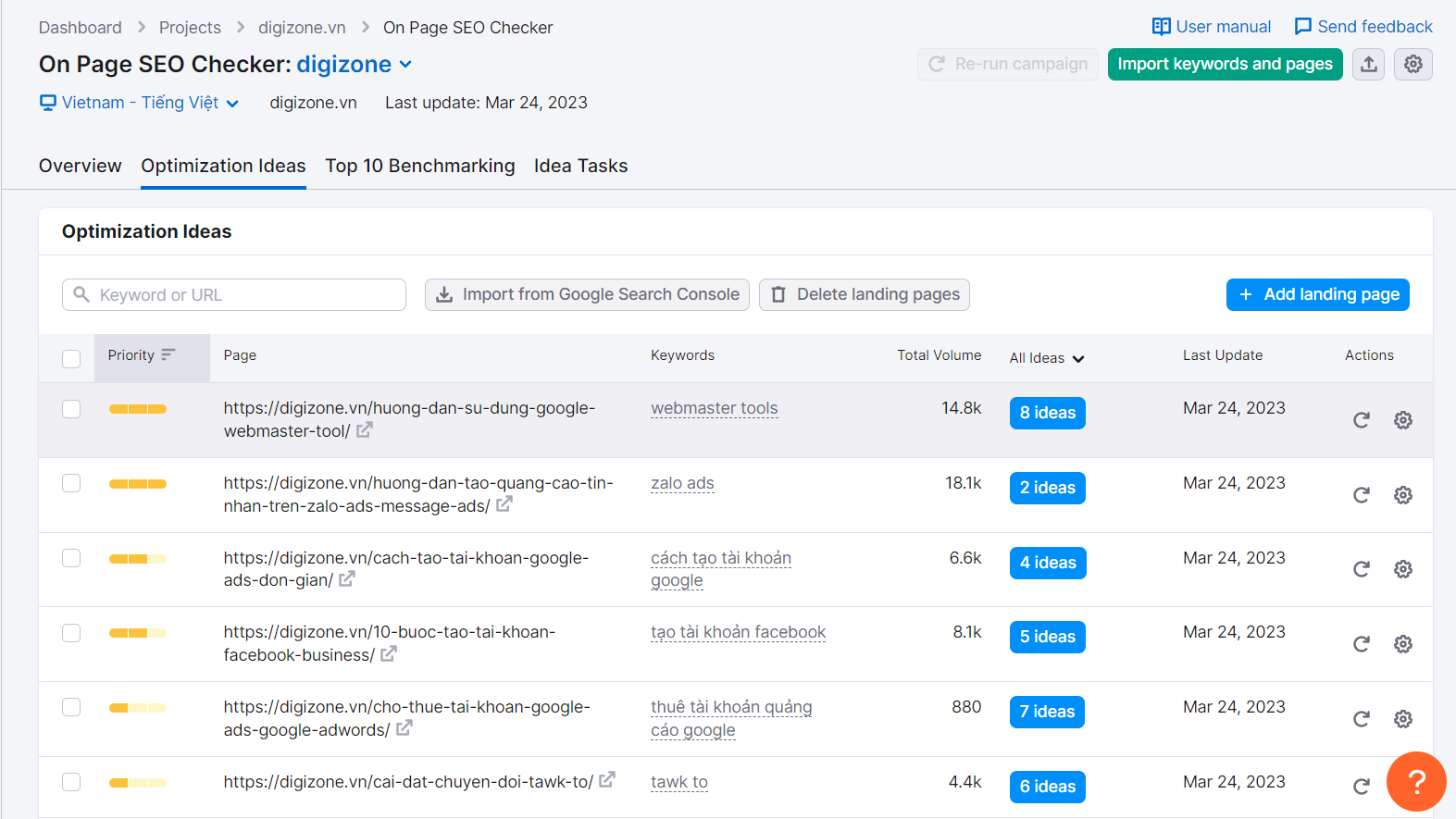The height and width of the screenshot is (819, 1456).
Task: Open the All Ideas filter dropdown
Action: coord(1047,358)
